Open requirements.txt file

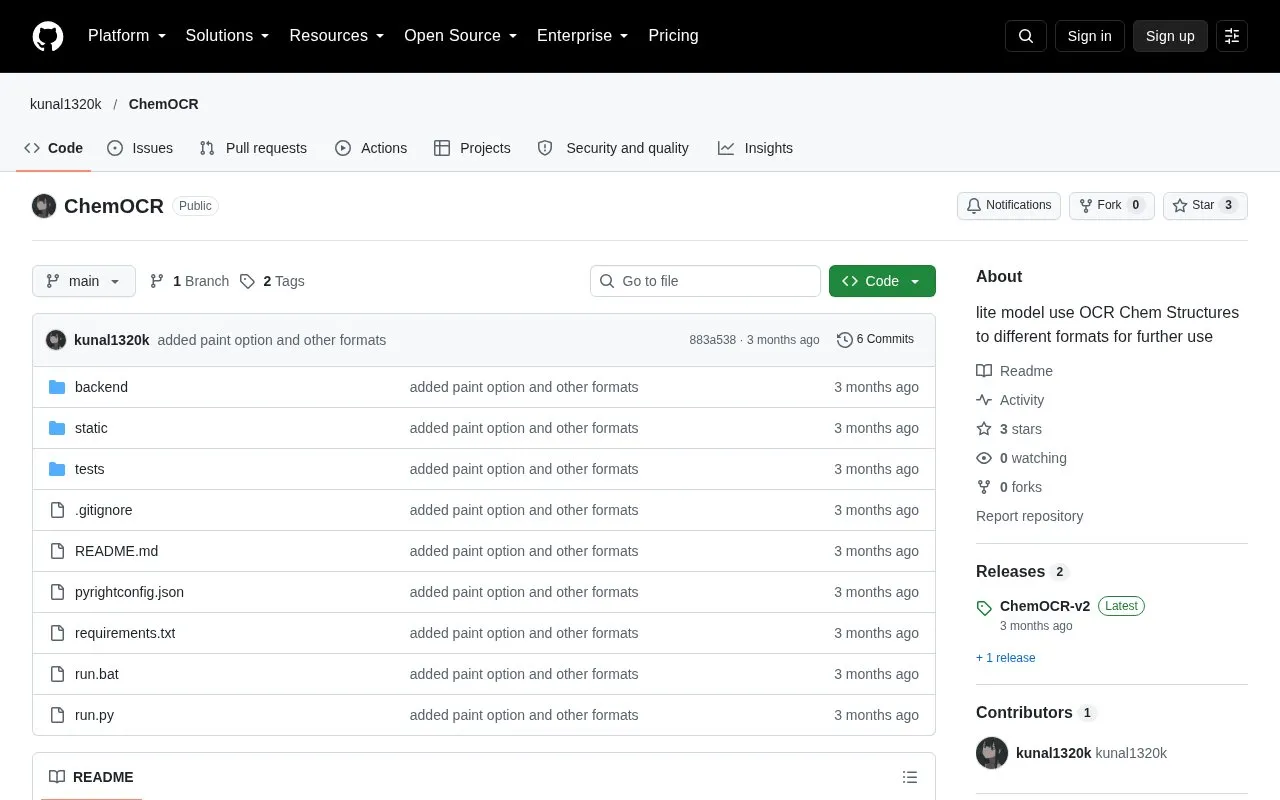pos(125,633)
